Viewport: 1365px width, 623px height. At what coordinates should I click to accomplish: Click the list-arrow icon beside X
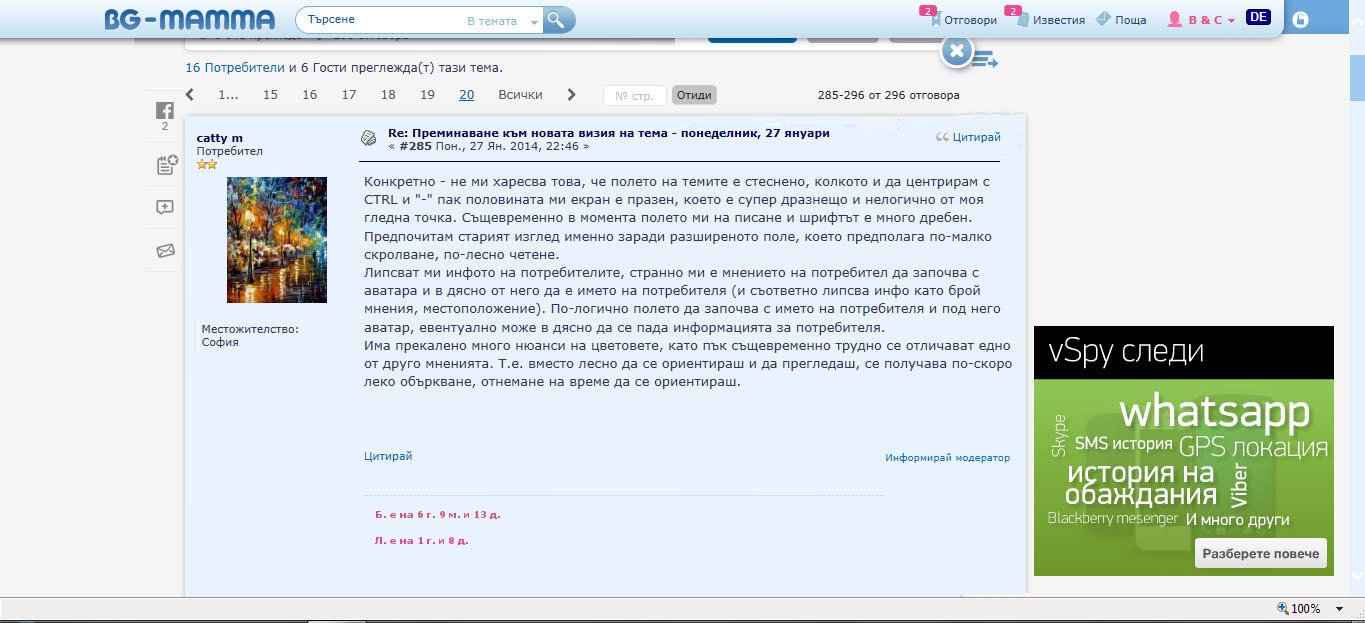985,61
